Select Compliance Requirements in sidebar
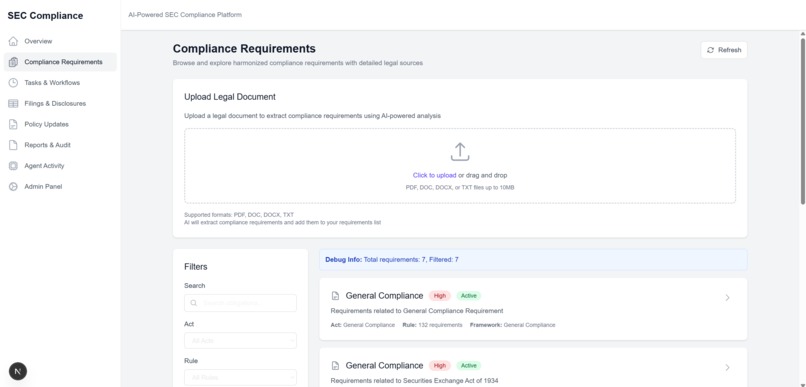This screenshot has height=387, width=806. tap(60, 62)
